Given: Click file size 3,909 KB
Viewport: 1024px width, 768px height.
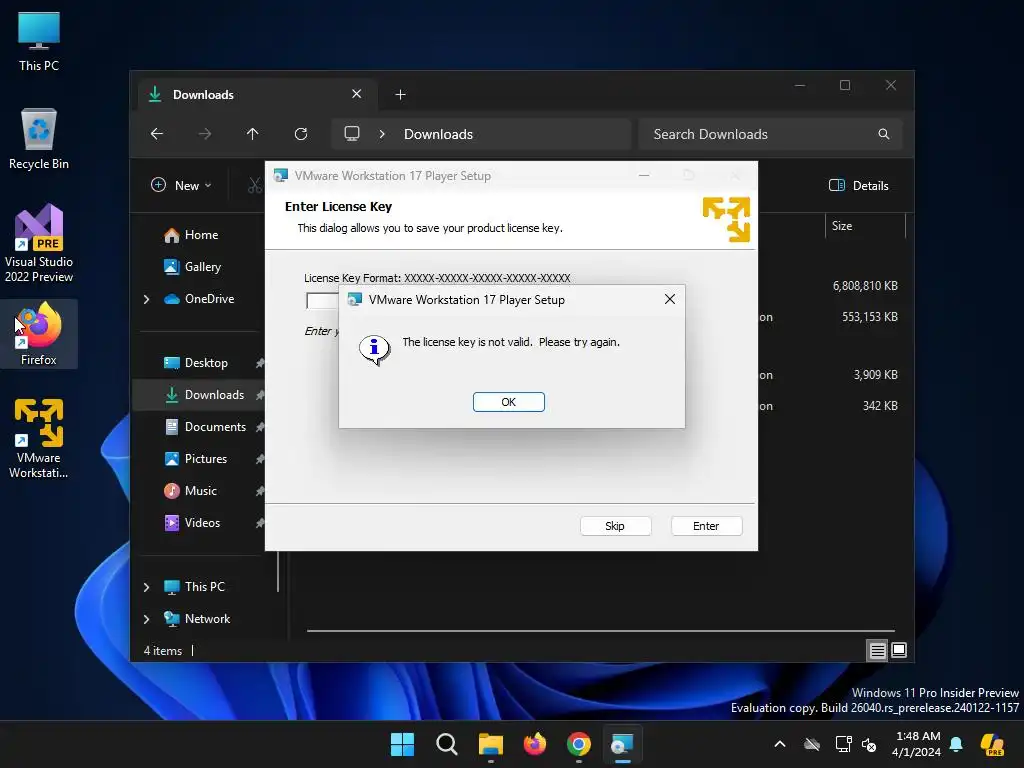Looking at the screenshot, I should [x=875, y=375].
